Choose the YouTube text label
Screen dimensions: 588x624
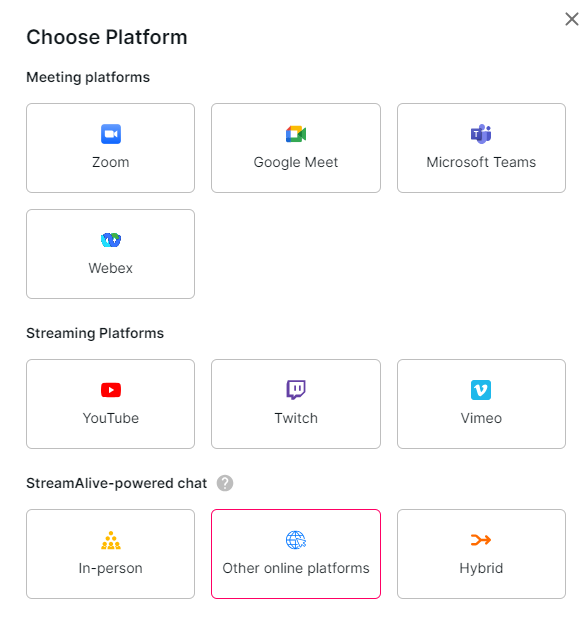(x=111, y=418)
